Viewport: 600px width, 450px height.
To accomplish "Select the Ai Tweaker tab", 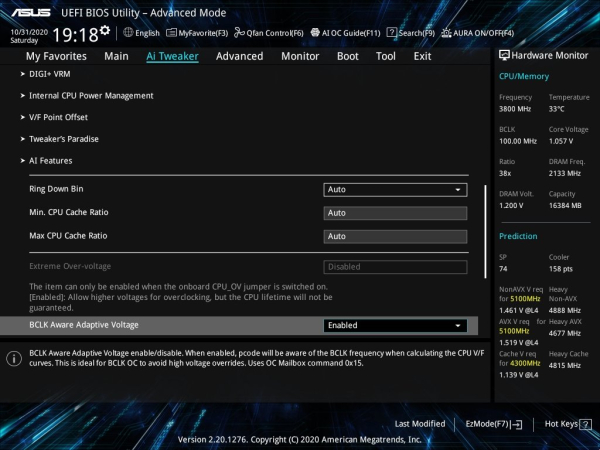I will 172,56.
